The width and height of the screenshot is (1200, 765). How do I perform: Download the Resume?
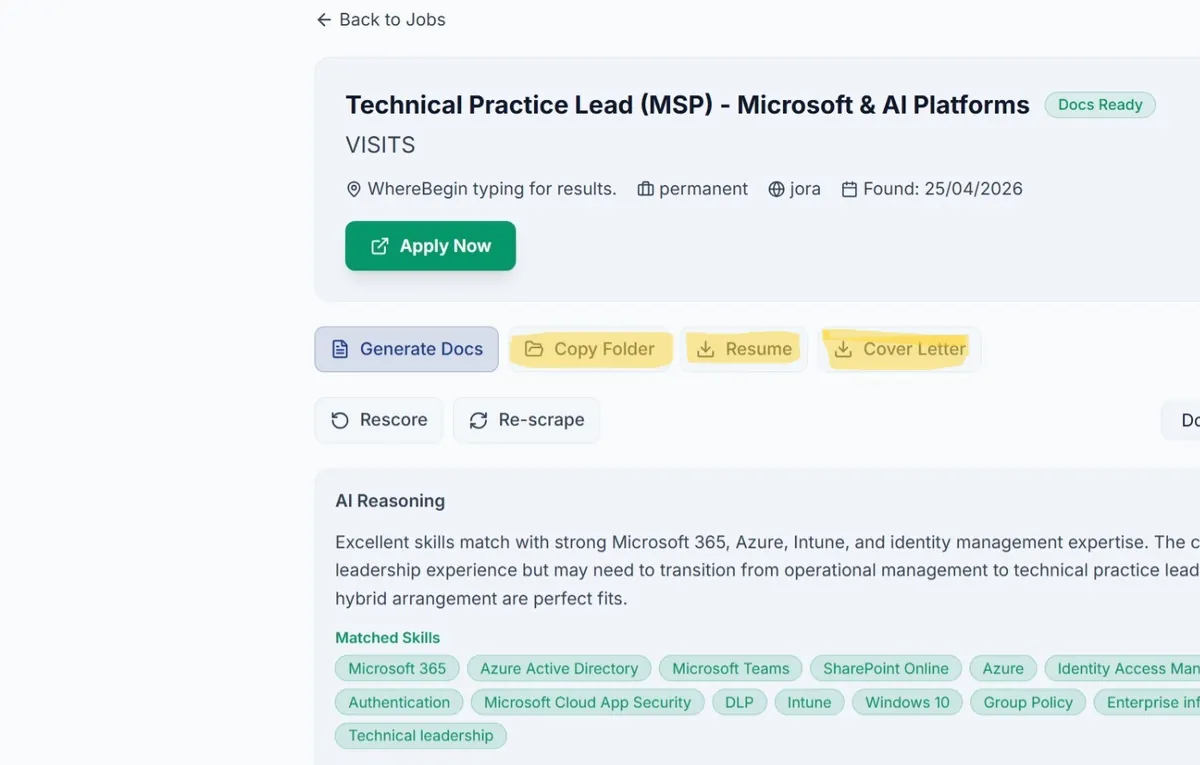pos(744,349)
